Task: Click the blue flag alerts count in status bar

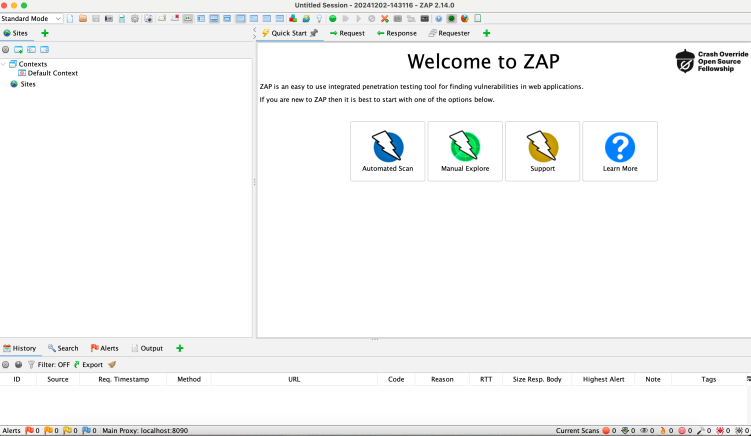Action: click(x=89, y=431)
